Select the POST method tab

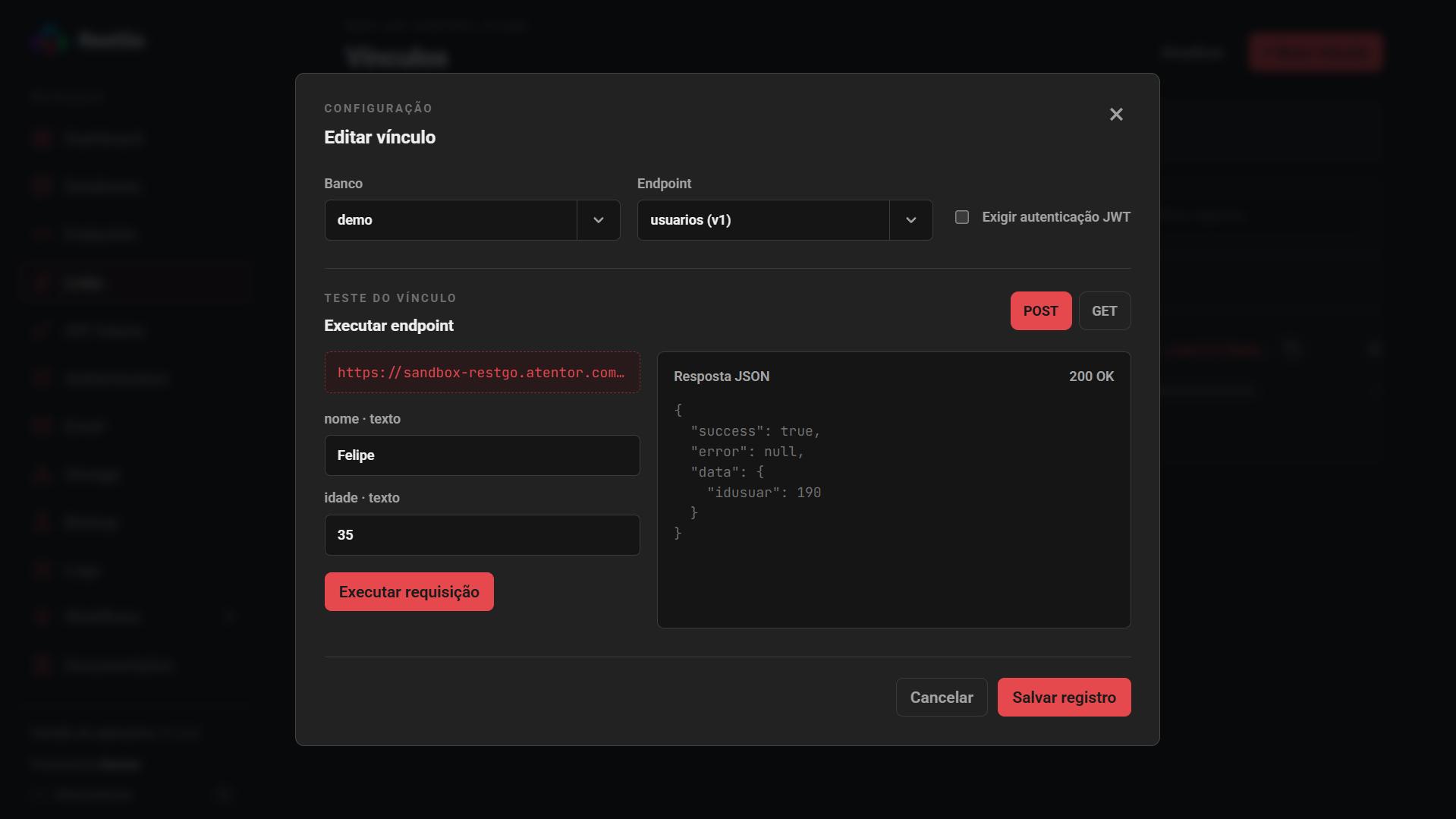(x=1040, y=310)
